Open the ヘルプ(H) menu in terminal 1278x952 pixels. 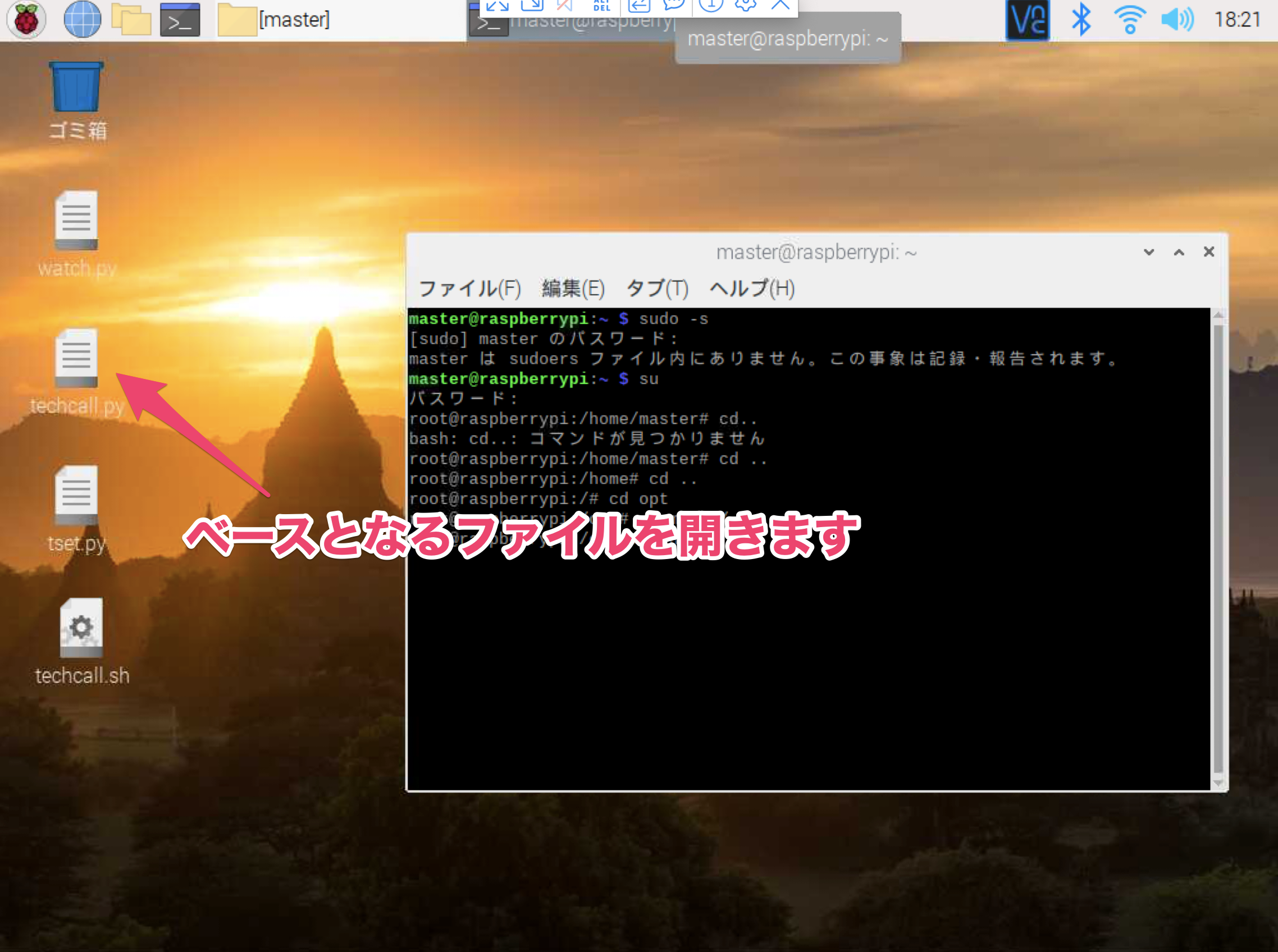(752, 288)
